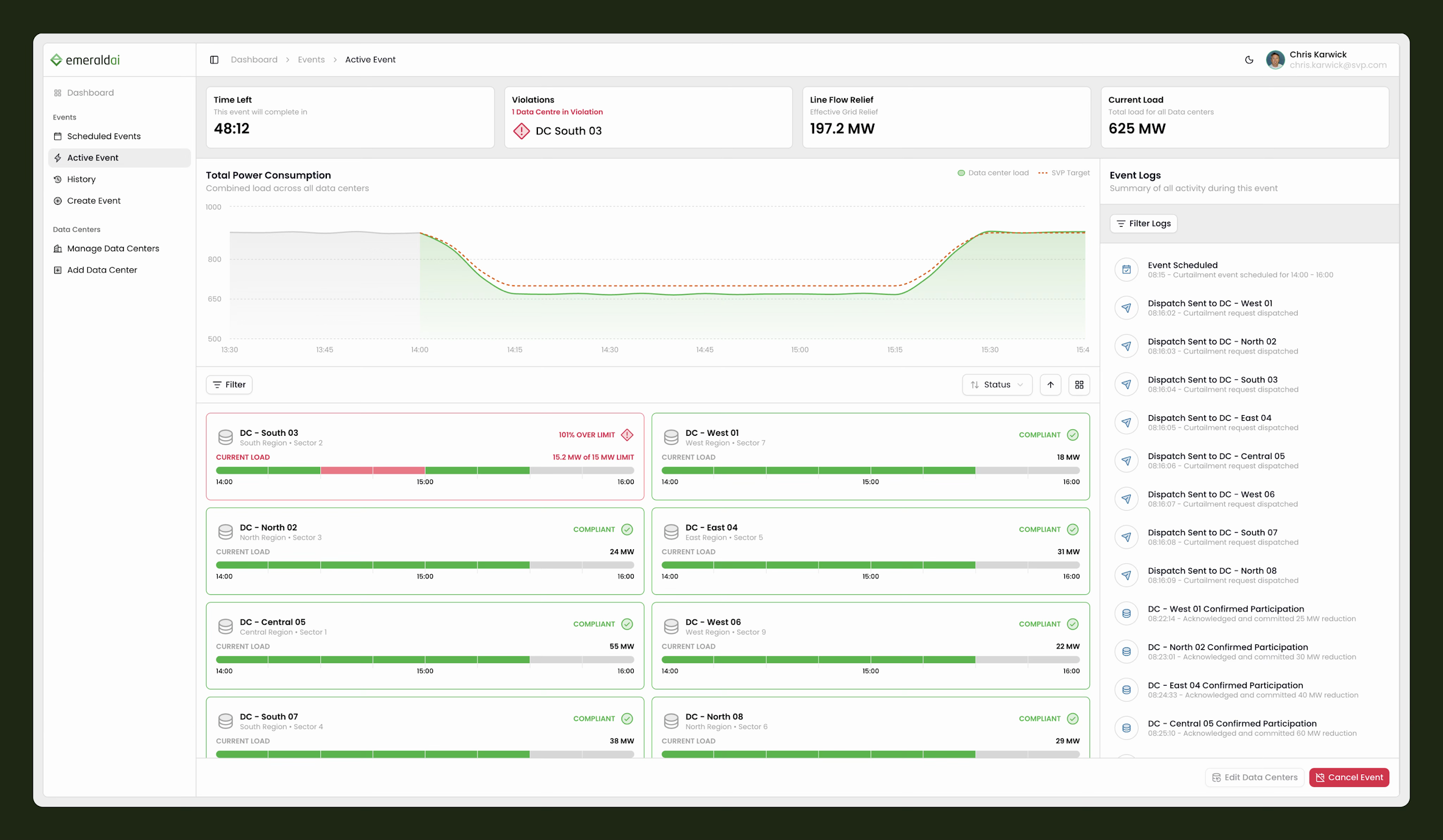This screenshot has width=1443, height=840.
Task: Click DC - West 01 database icon
Action: tap(671, 437)
